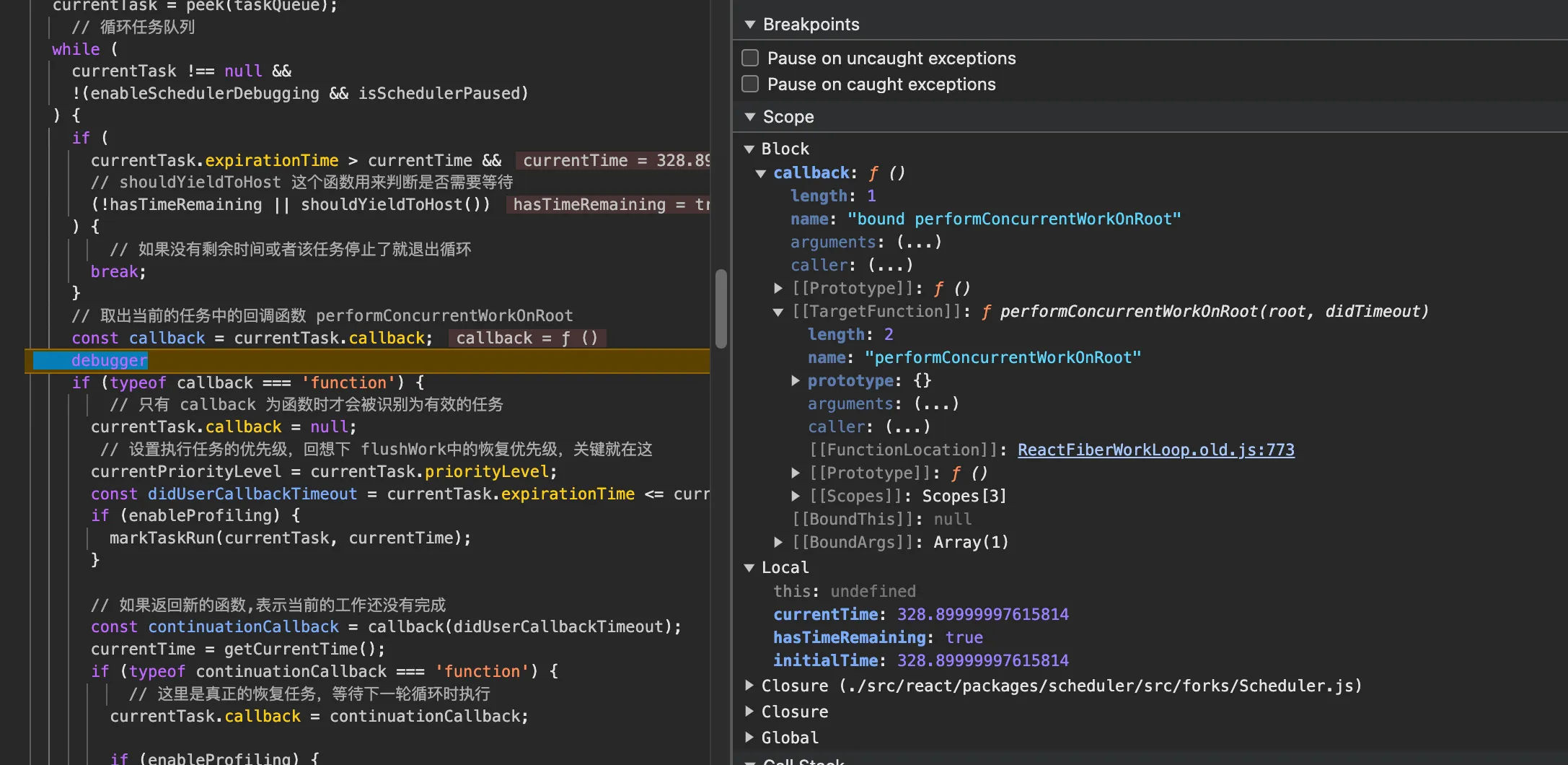Enable Pause on uncaught exceptions checkbox

tap(750, 58)
